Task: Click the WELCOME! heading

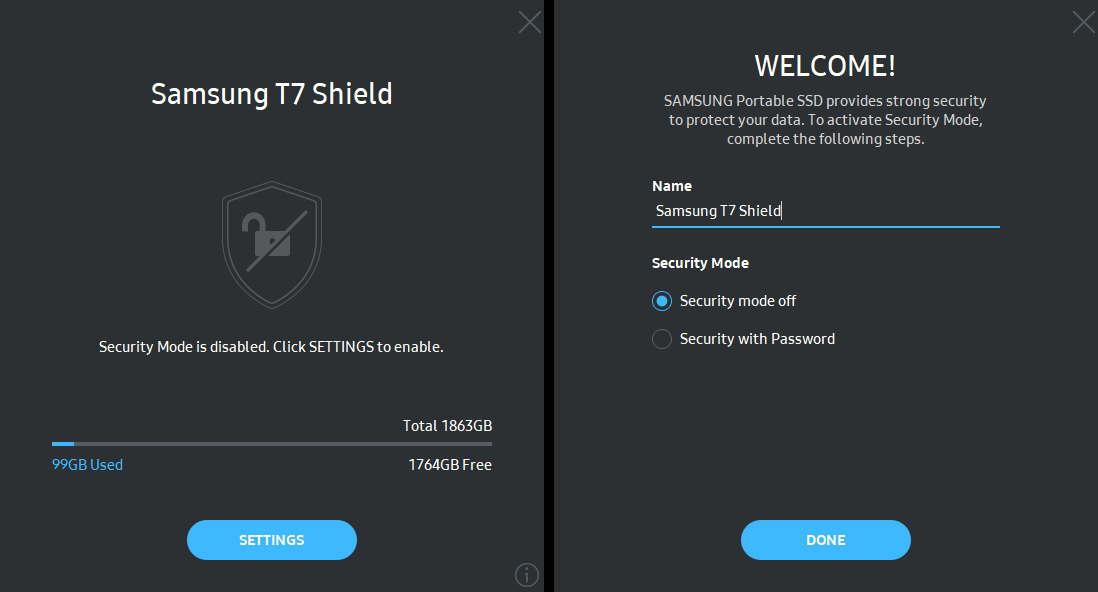Action: 825,66
